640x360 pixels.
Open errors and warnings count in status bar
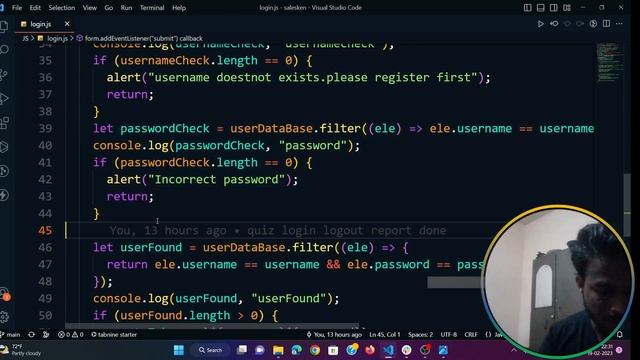coord(70,334)
